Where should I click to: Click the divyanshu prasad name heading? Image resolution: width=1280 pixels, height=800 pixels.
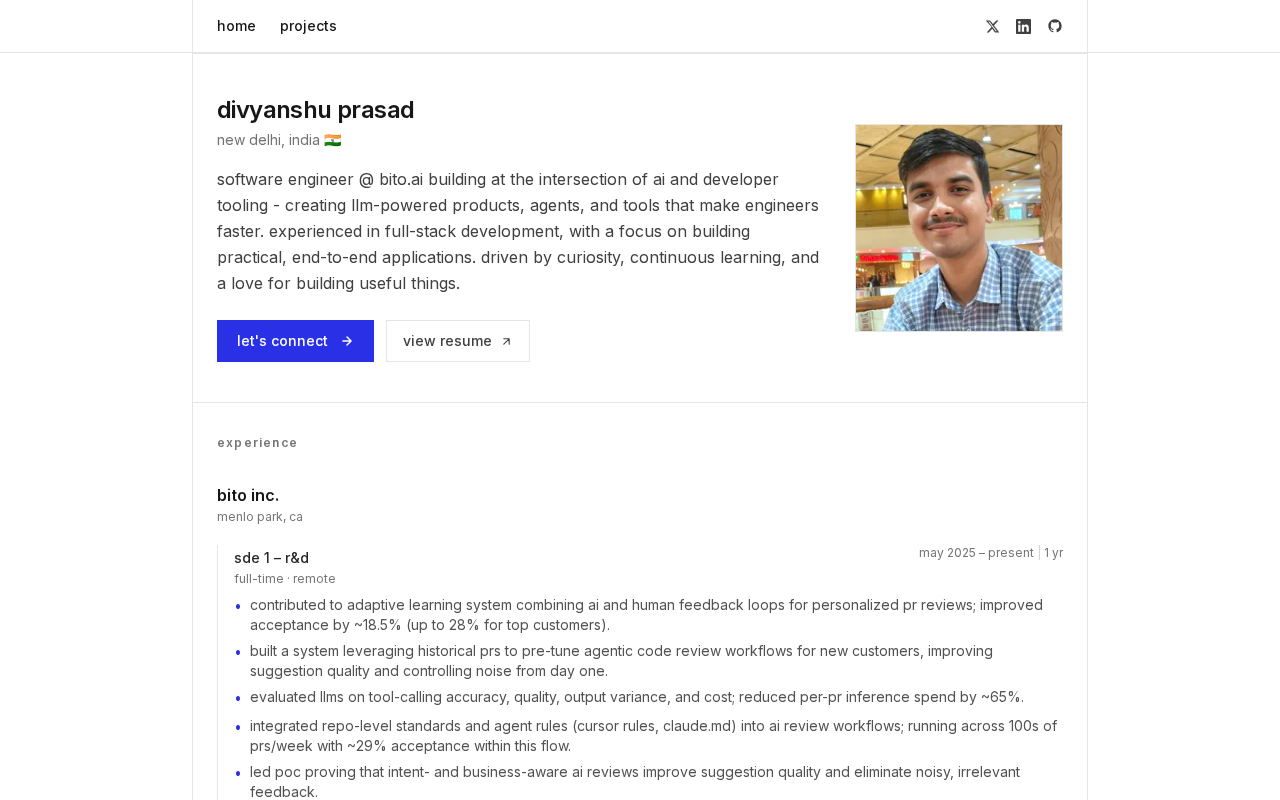pyautogui.click(x=315, y=110)
